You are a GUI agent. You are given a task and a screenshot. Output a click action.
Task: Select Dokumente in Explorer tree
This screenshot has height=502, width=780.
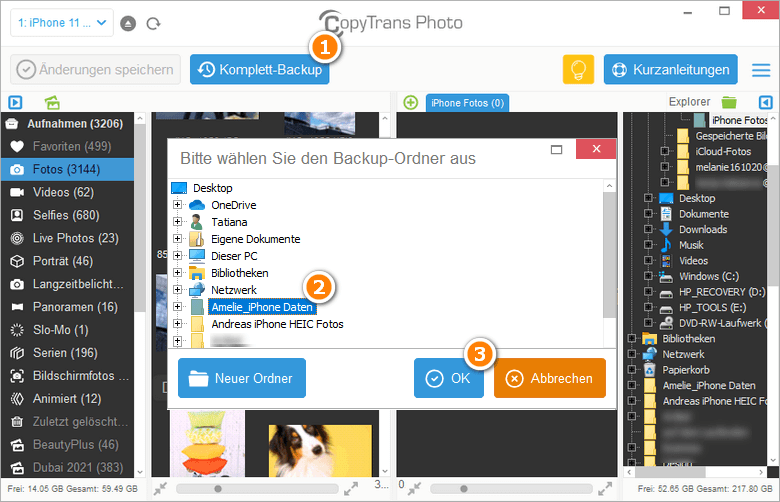[704, 214]
